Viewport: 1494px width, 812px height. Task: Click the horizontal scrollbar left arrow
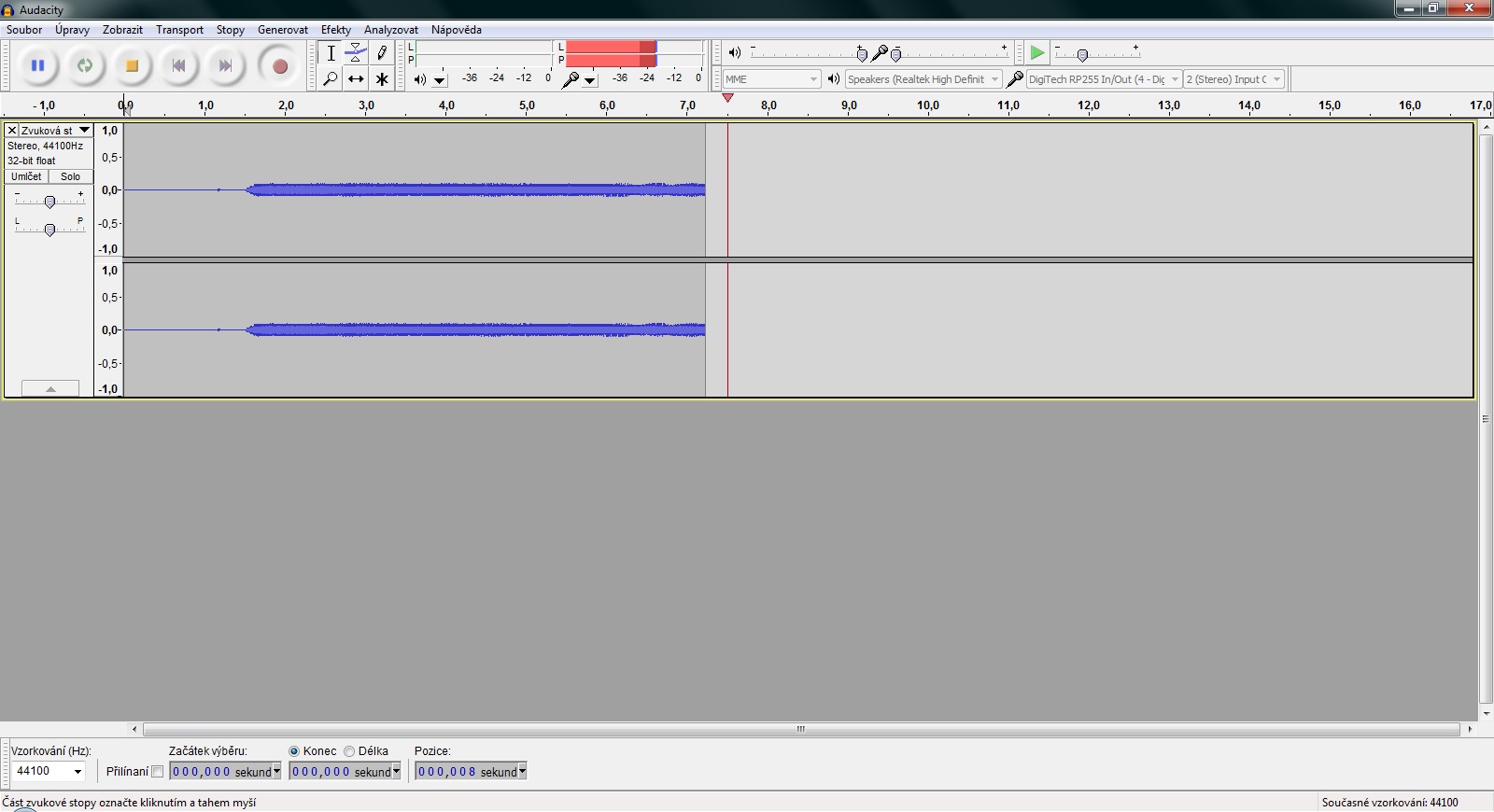pyautogui.click(x=135, y=730)
